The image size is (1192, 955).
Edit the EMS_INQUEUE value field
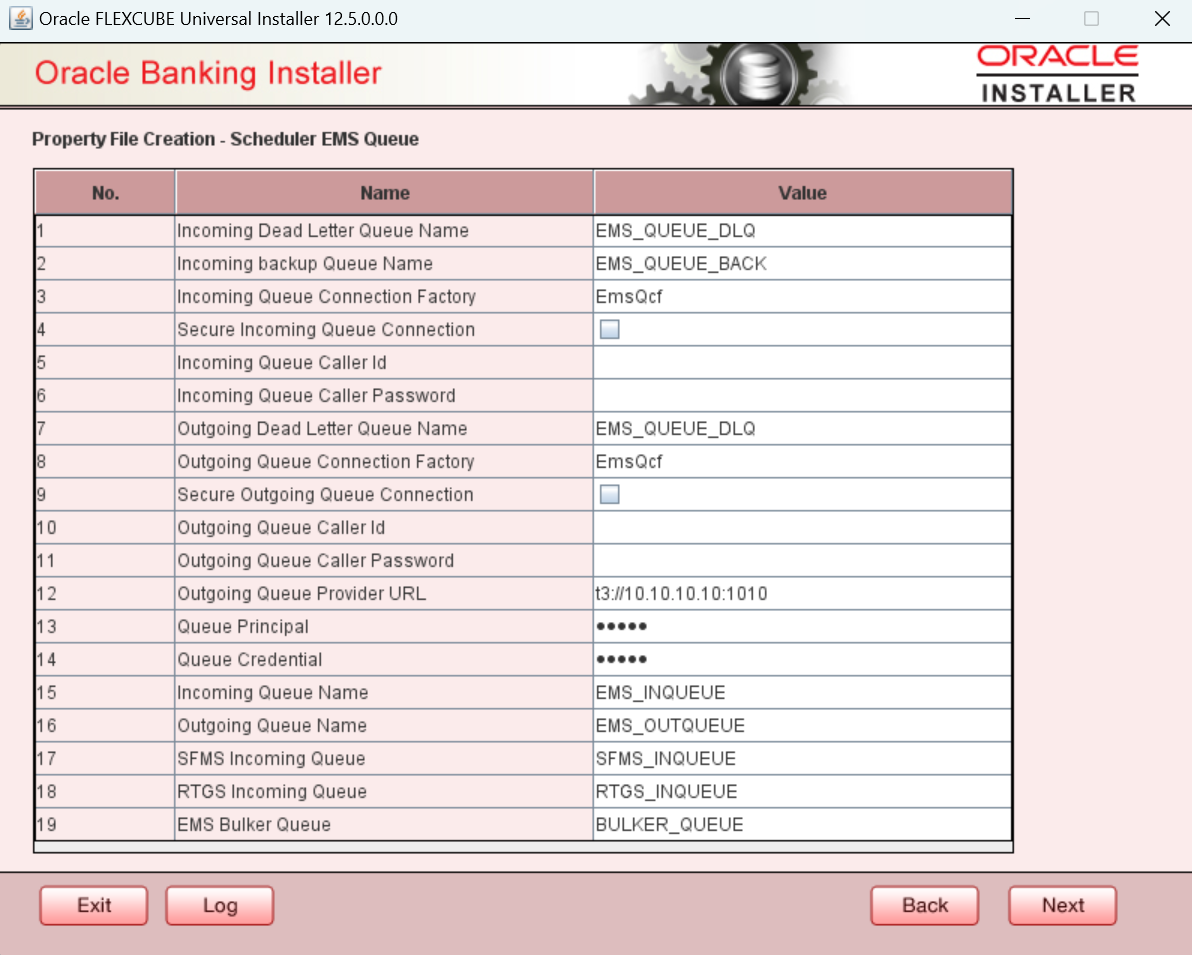(x=802, y=693)
